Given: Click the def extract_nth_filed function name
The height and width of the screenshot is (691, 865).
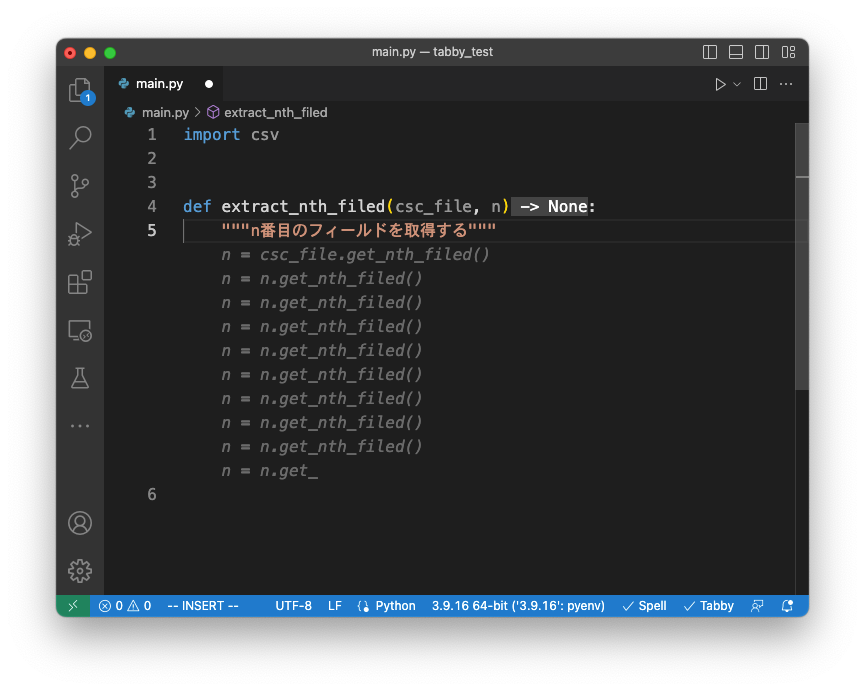Looking at the screenshot, I should coord(303,206).
